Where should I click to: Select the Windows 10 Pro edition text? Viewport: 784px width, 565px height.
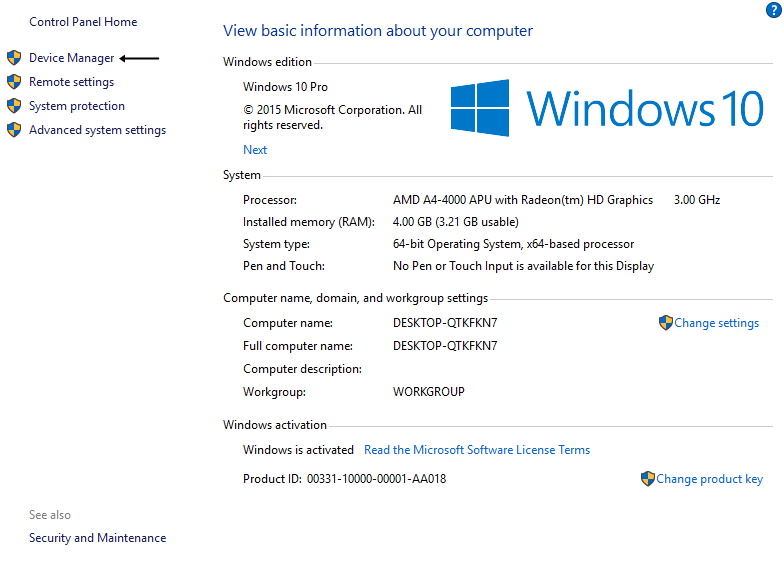(286, 86)
